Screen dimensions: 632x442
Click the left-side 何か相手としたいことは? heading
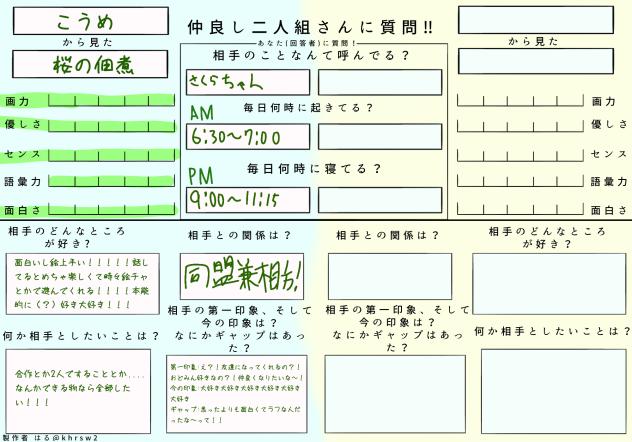click(x=81, y=336)
